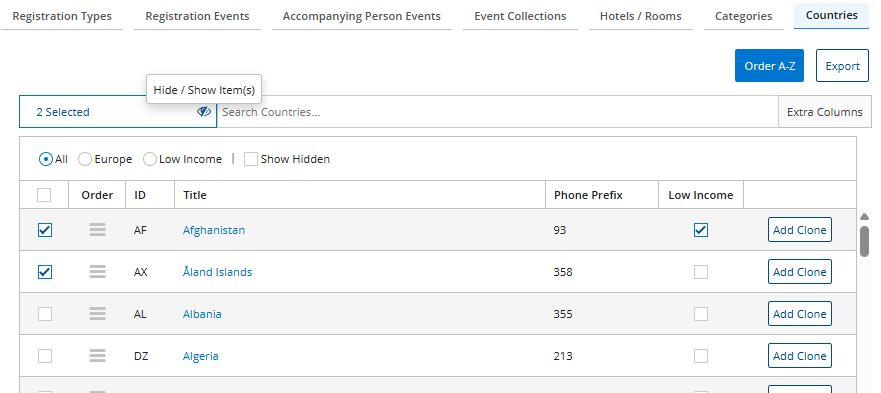Click the Hide / Show Items eye icon
The width and height of the screenshot is (881, 393).
[x=203, y=112]
